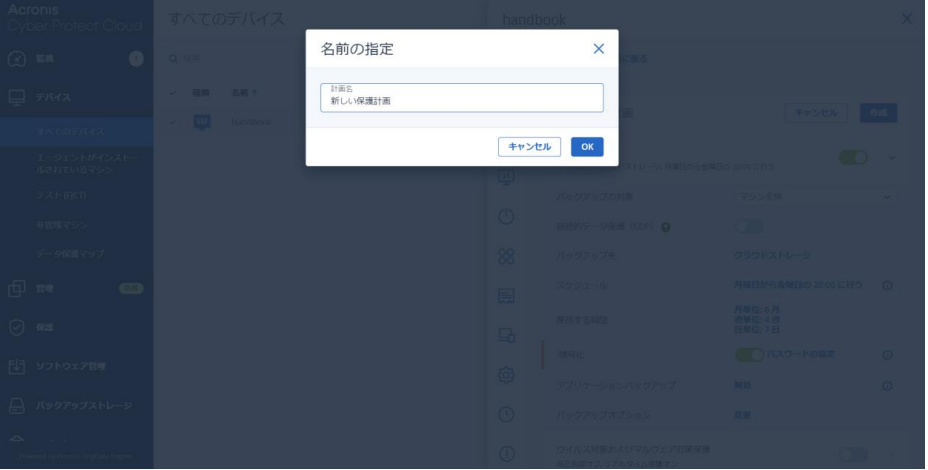Click the 名前 column sort header
Screen dimensions: 928x470
click(244, 92)
